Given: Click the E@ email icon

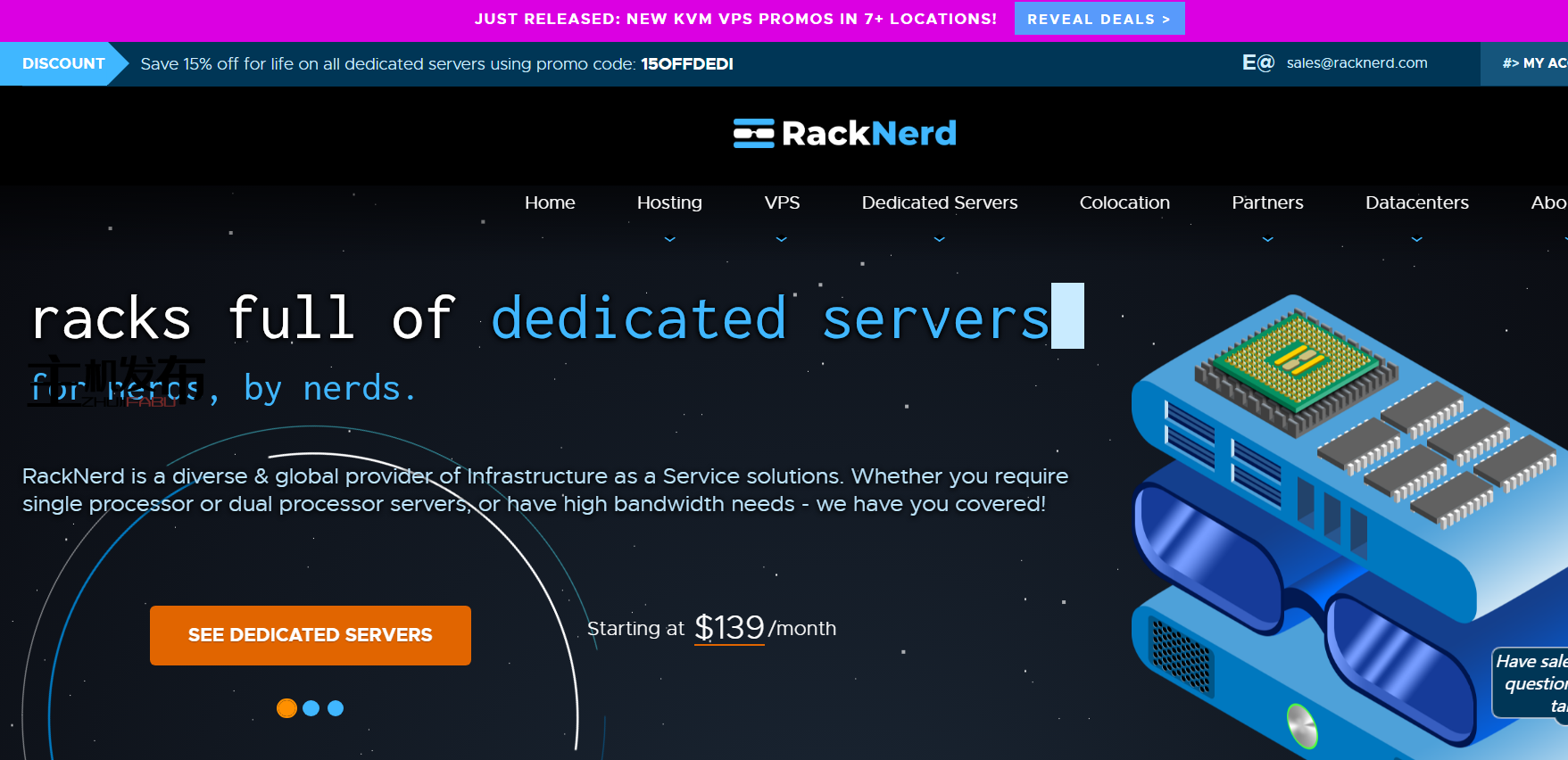Looking at the screenshot, I should coord(1257,63).
